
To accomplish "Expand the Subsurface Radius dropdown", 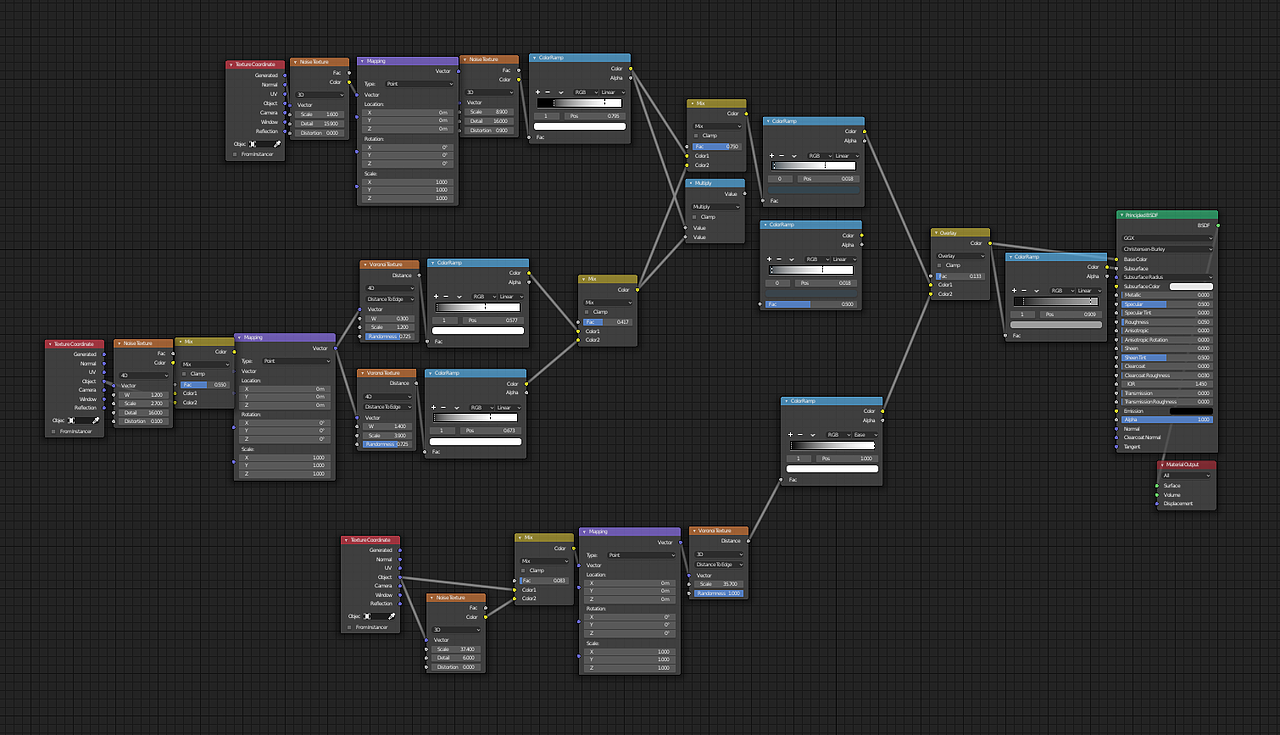I will pyautogui.click(x=1167, y=277).
